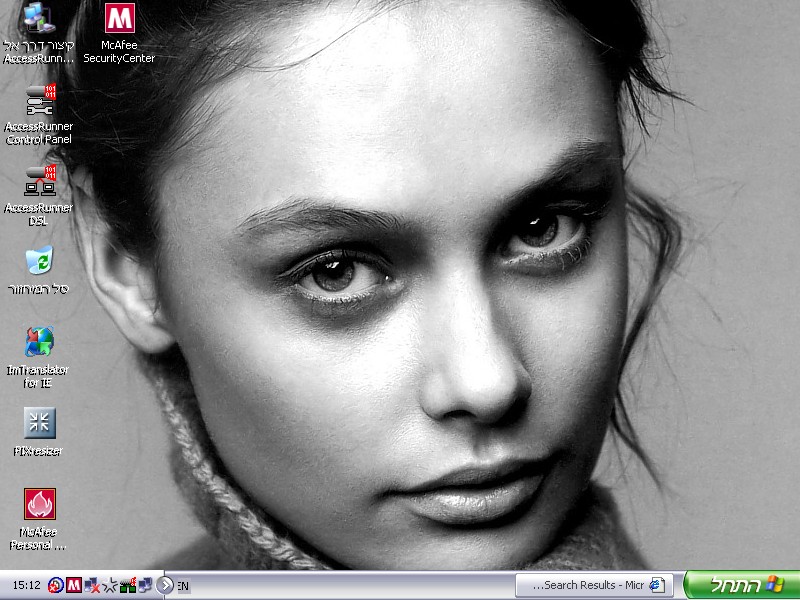Image resolution: width=800 pixels, height=600 pixels.
Task: Select the AccessRunner shortcut icon with Hebrew label
Action: point(39,18)
